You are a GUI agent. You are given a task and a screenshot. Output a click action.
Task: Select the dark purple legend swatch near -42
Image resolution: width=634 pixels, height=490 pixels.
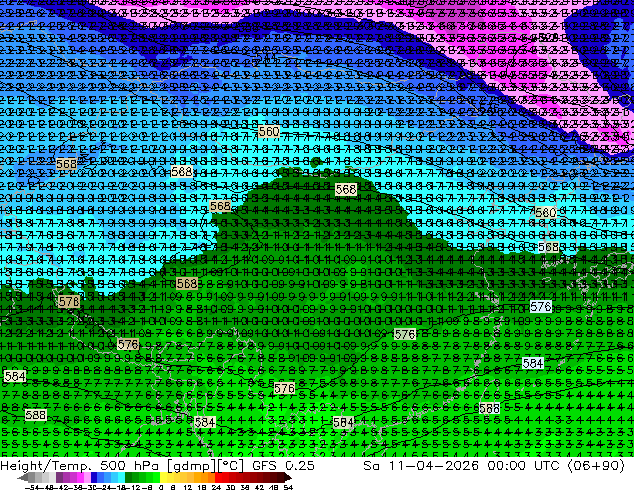pyautogui.click(x=59, y=478)
